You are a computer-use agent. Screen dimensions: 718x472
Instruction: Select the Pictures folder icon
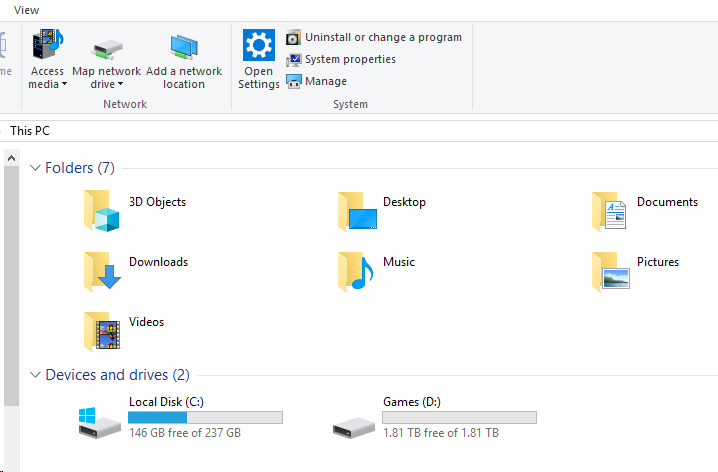click(x=611, y=271)
